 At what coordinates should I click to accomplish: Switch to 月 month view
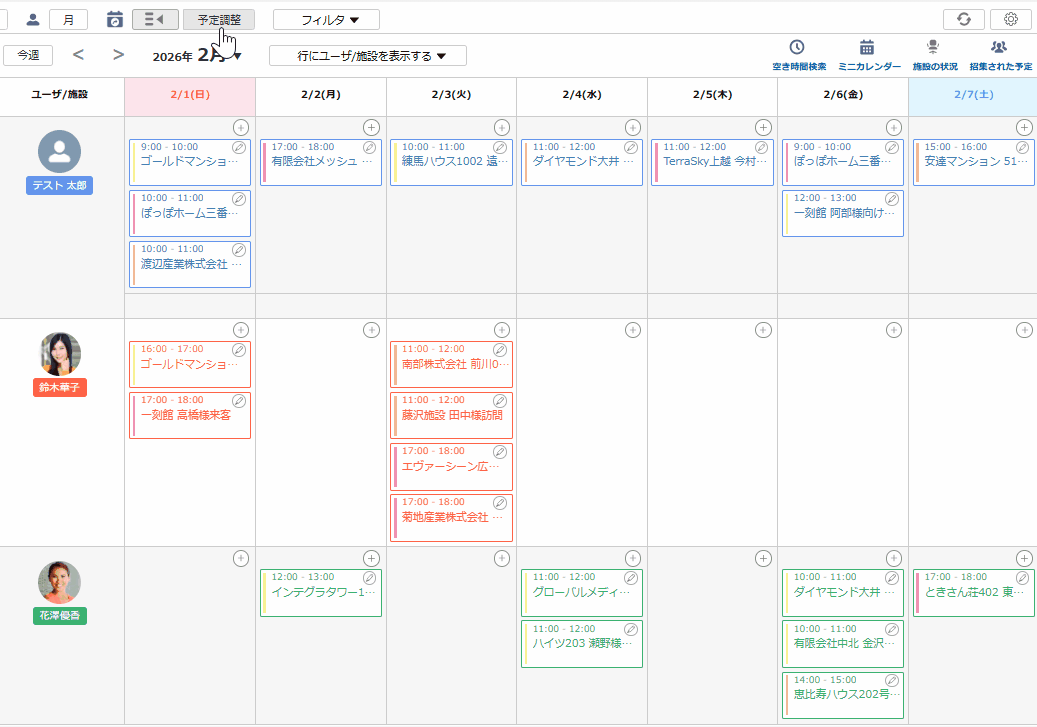pos(68,19)
